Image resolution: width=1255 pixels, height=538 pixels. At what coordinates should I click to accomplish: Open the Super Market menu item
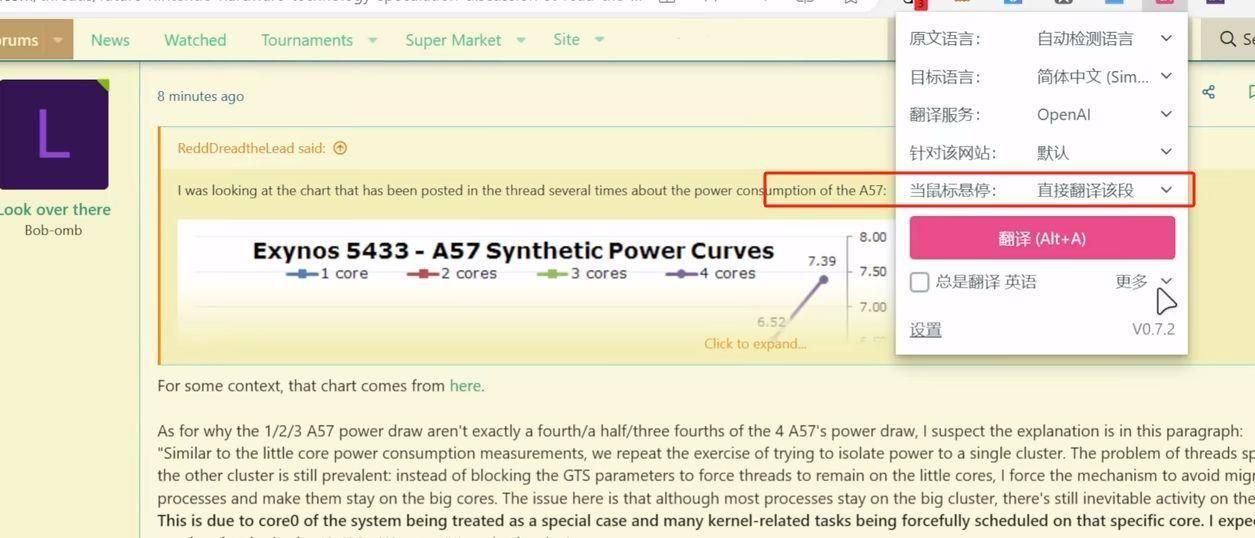453,40
